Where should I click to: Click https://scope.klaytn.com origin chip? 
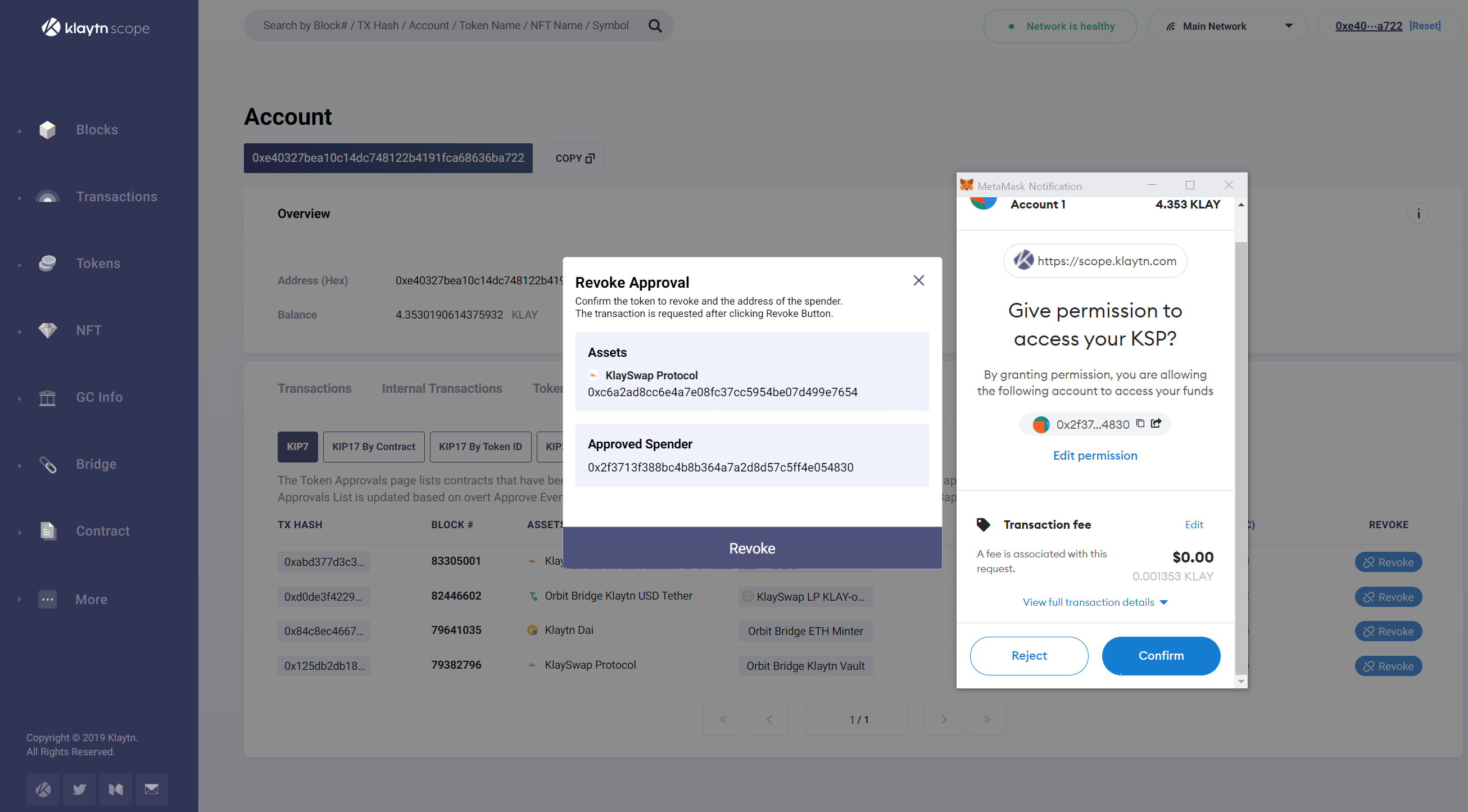(x=1095, y=261)
